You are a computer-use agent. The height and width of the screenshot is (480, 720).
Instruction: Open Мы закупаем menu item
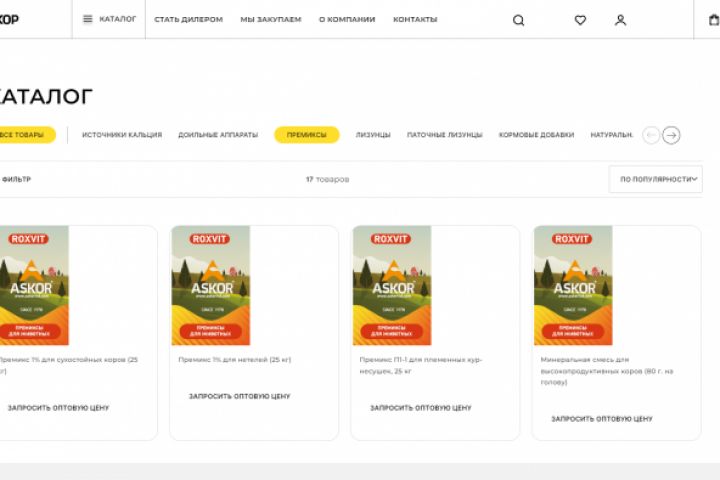pos(270,19)
